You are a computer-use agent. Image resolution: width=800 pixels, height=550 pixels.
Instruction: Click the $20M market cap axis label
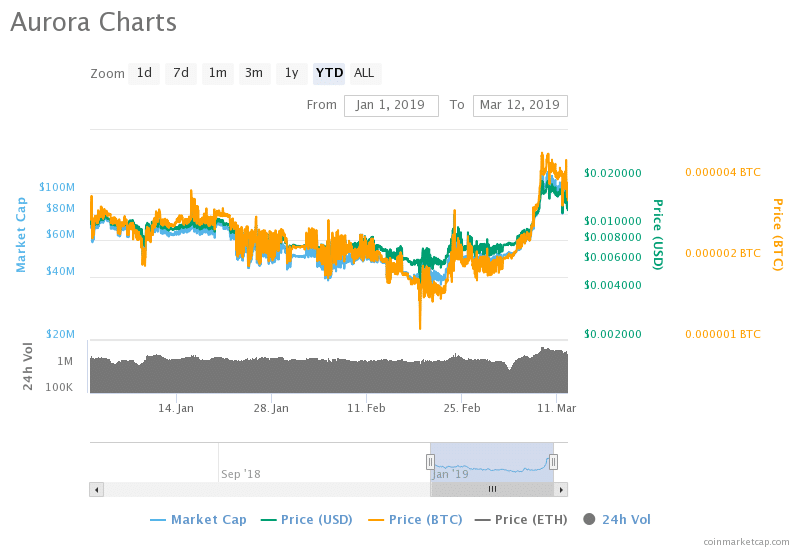pyautogui.click(x=61, y=334)
